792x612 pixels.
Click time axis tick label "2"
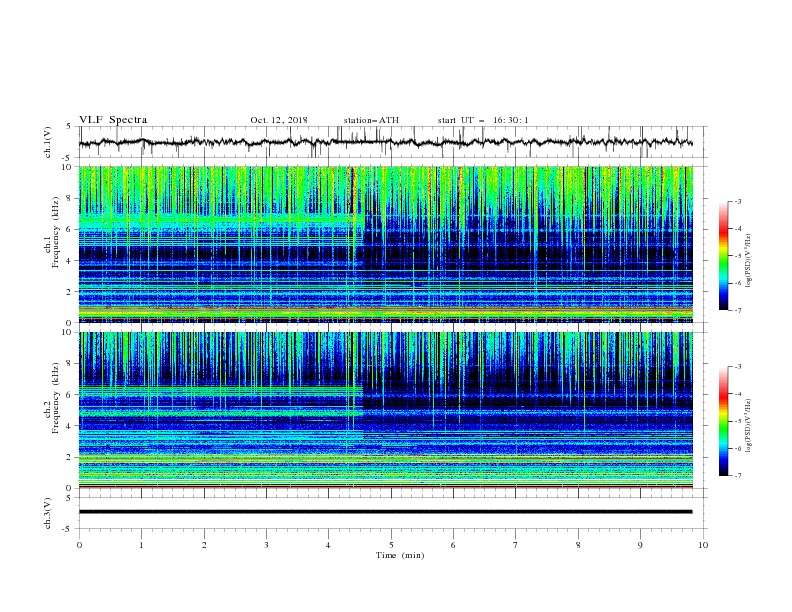[x=204, y=545]
